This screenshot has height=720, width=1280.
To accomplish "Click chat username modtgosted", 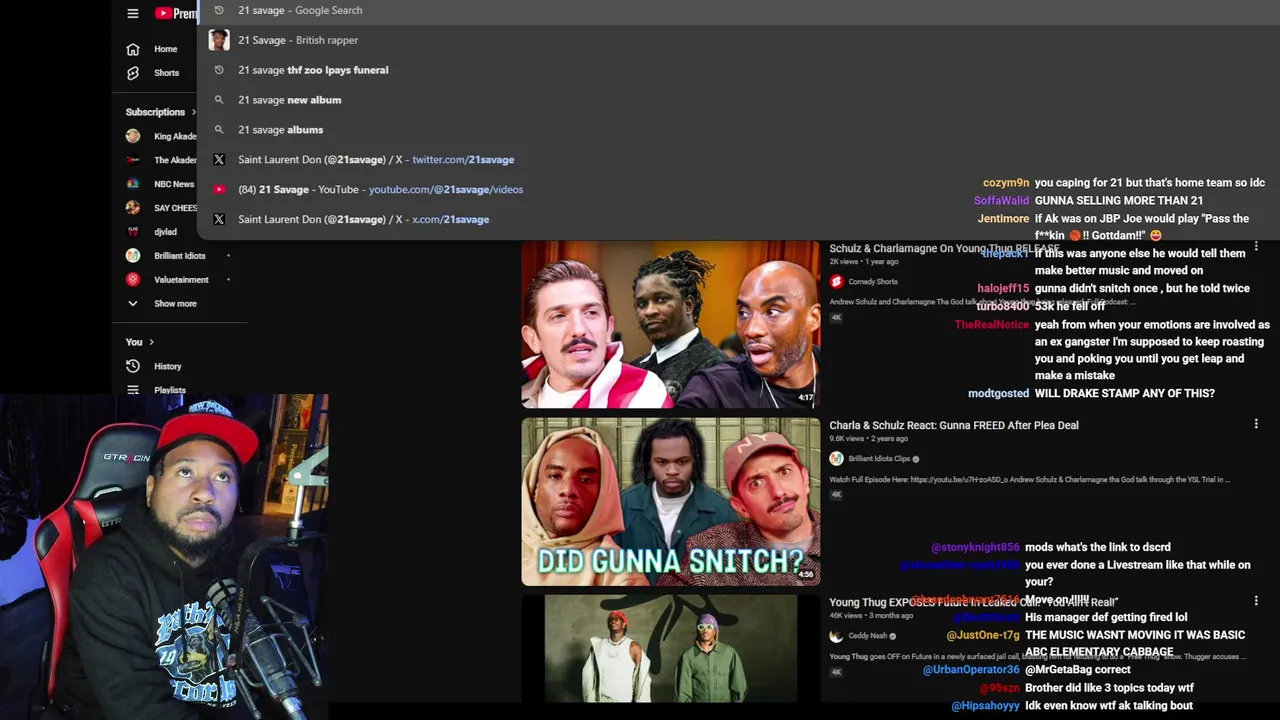I will (998, 393).
